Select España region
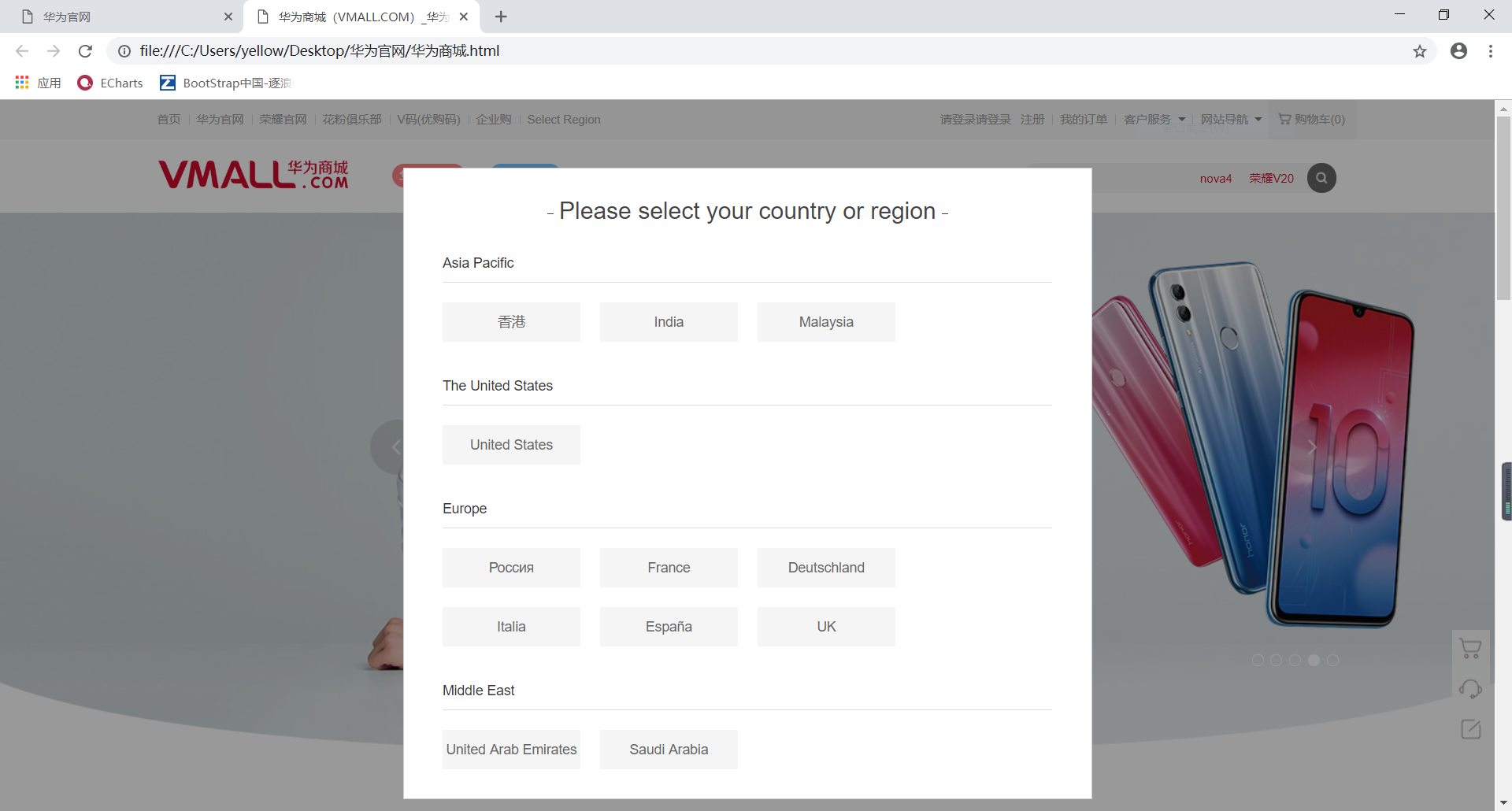The height and width of the screenshot is (811, 1512). coord(669,627)
